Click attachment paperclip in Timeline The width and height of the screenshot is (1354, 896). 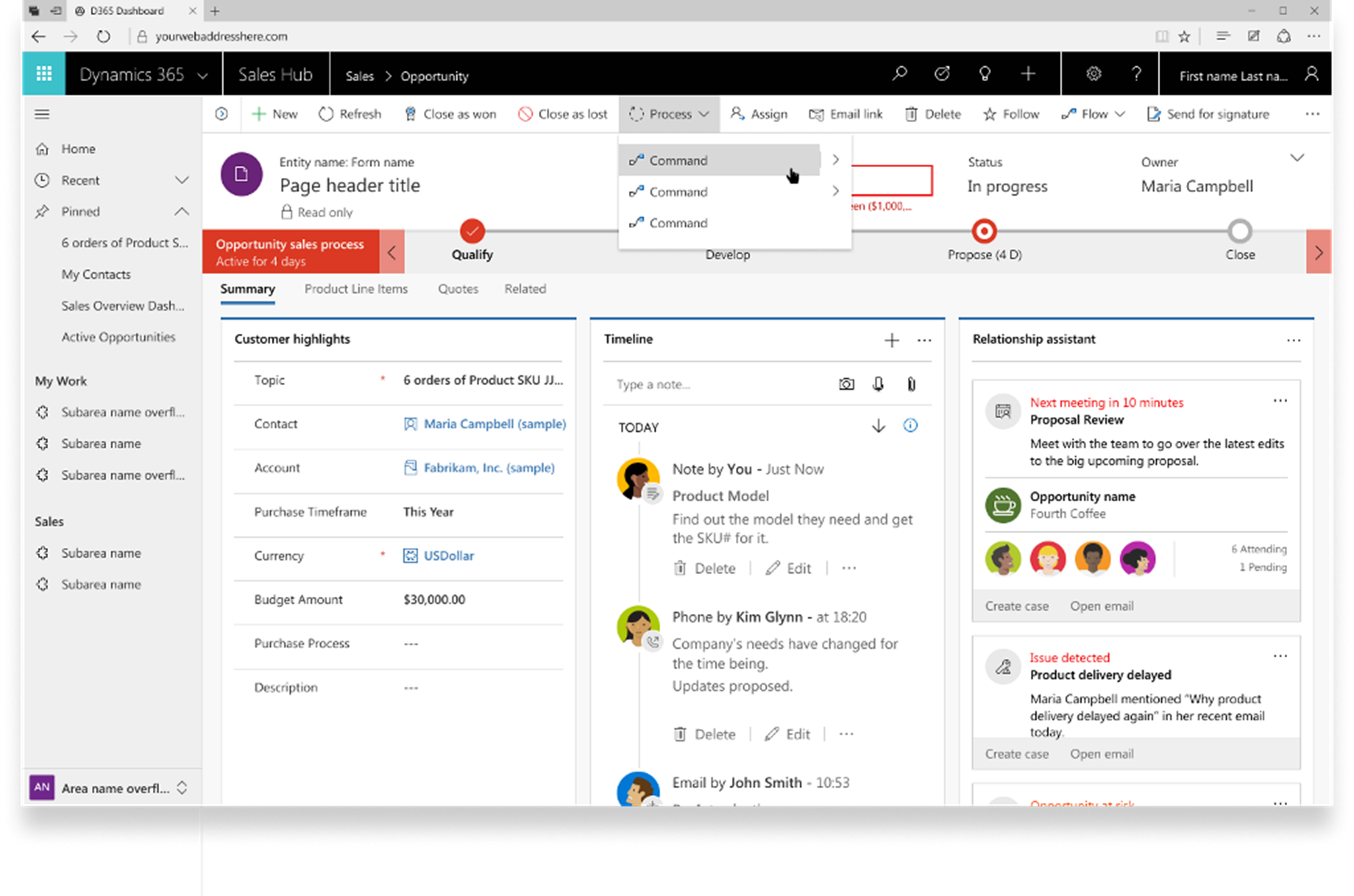[x=911, y=384]
